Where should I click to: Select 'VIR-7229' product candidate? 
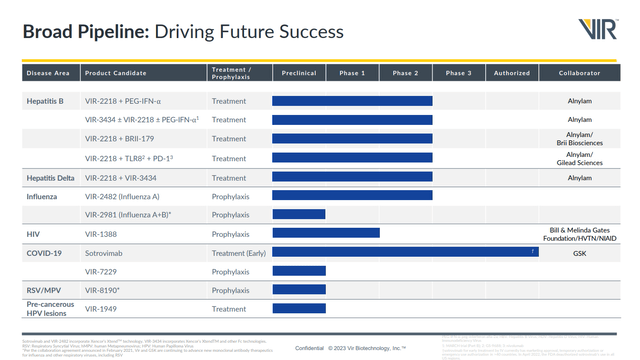pyautogui.click(x=101, y=272)
